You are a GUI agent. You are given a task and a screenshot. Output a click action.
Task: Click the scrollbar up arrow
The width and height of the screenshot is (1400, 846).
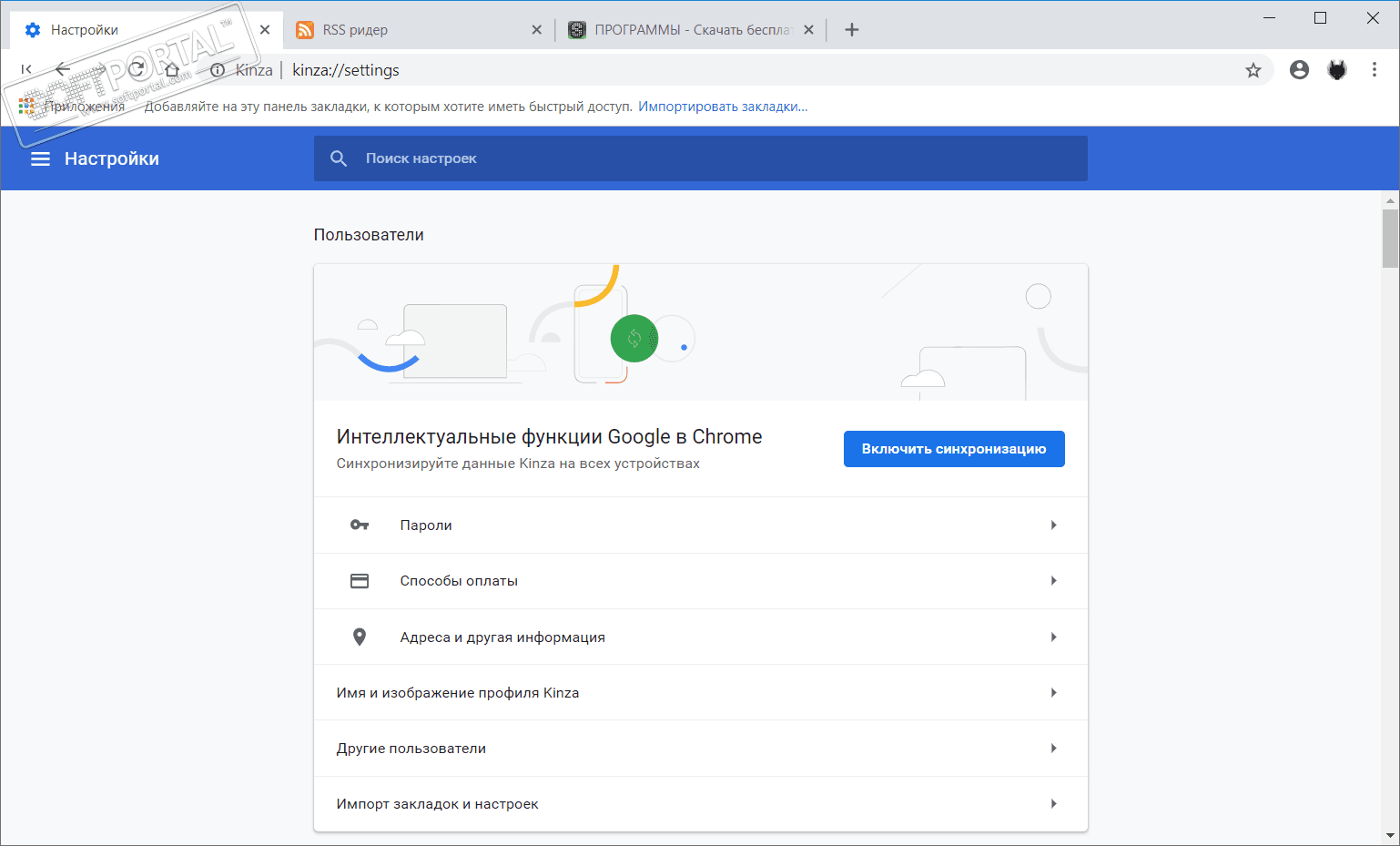1390,200
